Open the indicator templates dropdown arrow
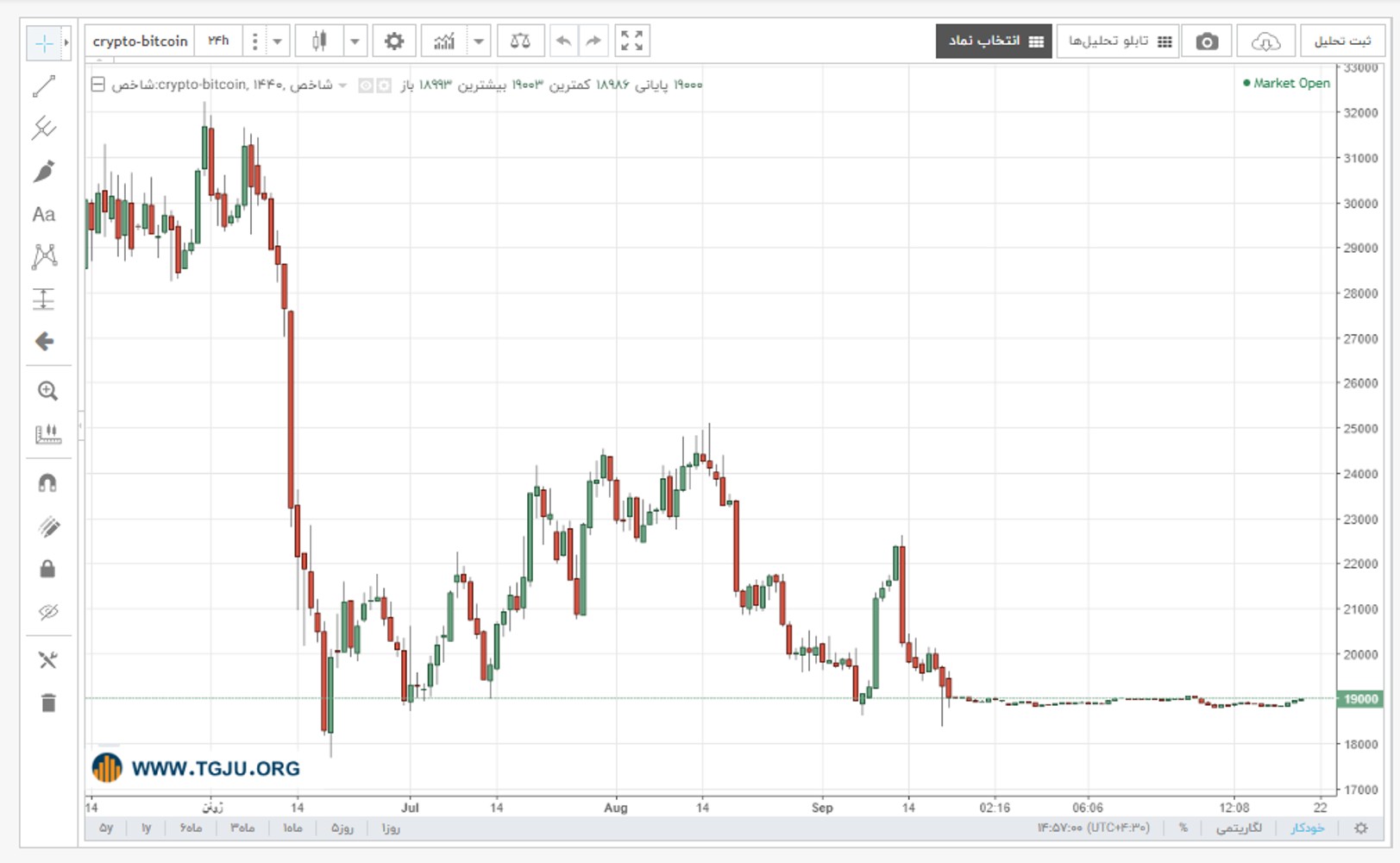Screen dimensions: 1400x863 click(x=479, y=41)
